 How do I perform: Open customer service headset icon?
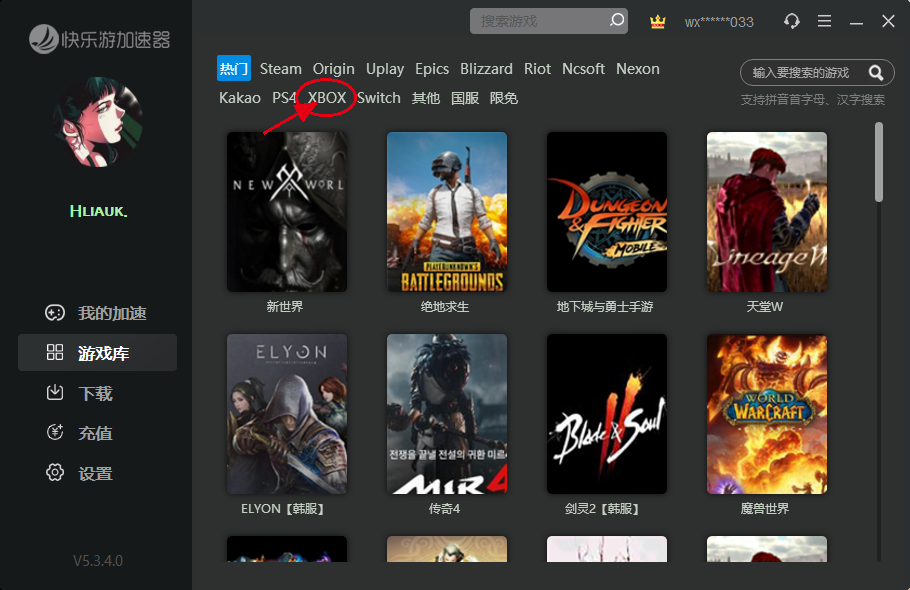tap(792, 21)
